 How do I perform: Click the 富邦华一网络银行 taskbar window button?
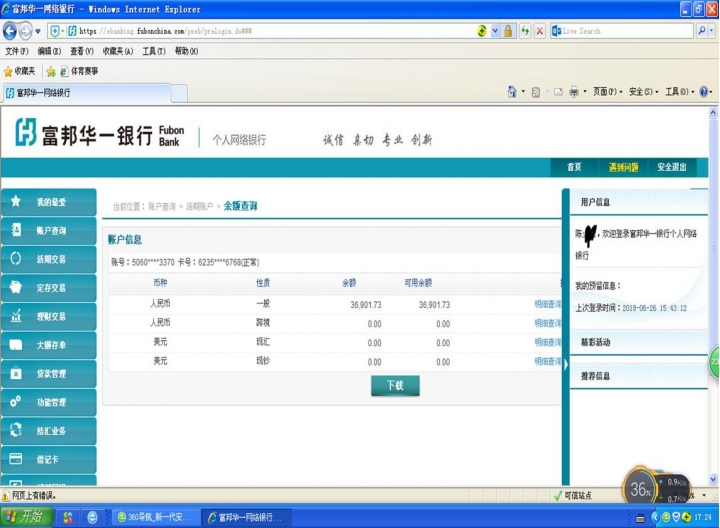(x=248, y=517)
